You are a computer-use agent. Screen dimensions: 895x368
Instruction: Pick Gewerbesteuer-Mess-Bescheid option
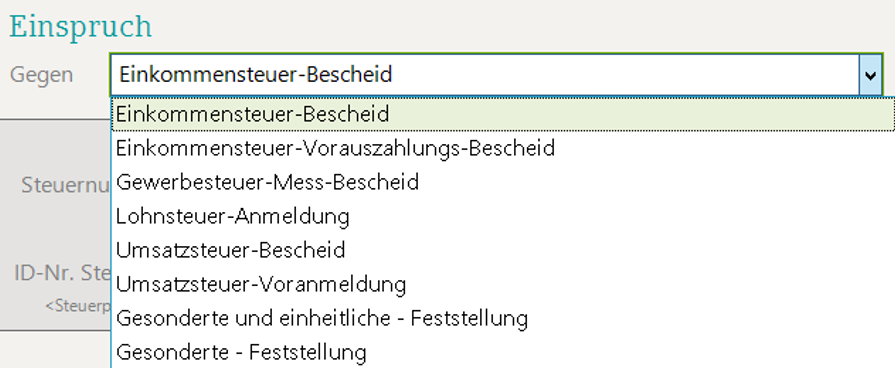503,182
